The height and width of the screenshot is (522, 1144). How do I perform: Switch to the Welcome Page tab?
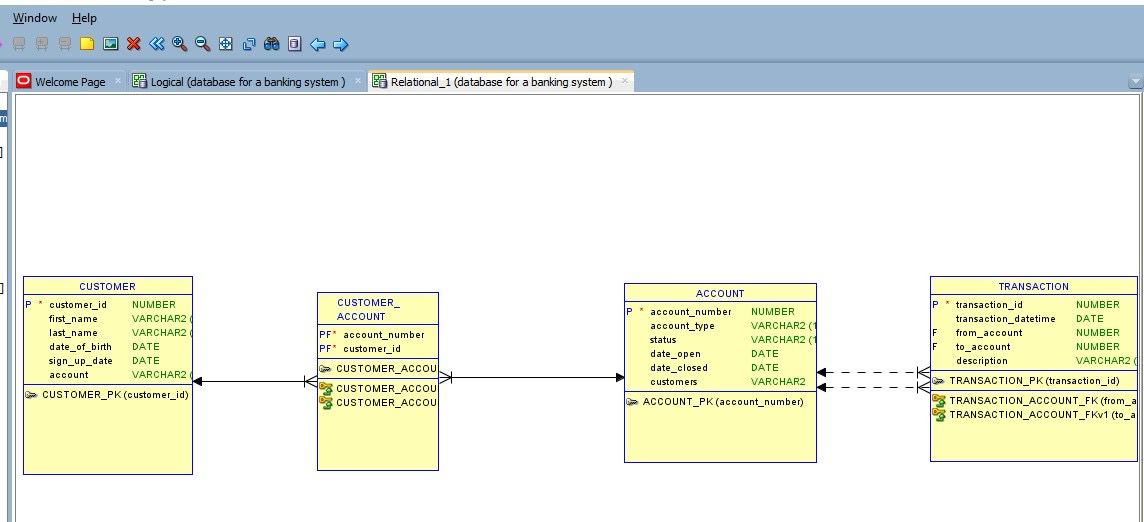tap(69, 82)
